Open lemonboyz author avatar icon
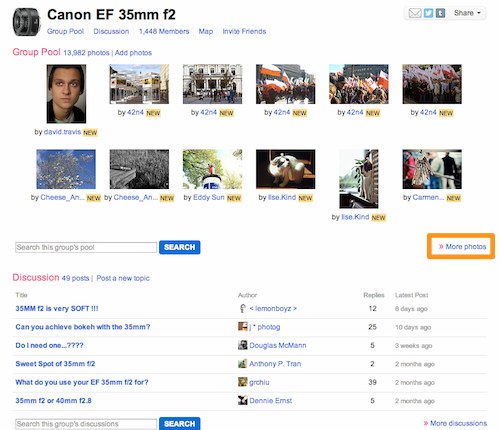Viewport: 500px width, 430px height. click(x=243, y=308)
